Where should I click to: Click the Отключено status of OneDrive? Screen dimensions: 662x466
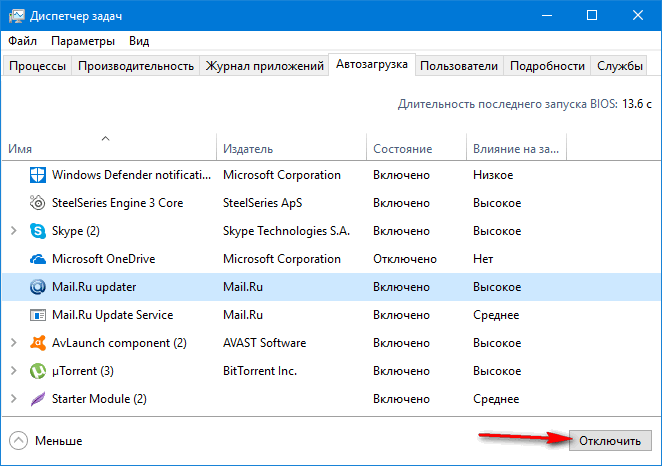[404, 259]
